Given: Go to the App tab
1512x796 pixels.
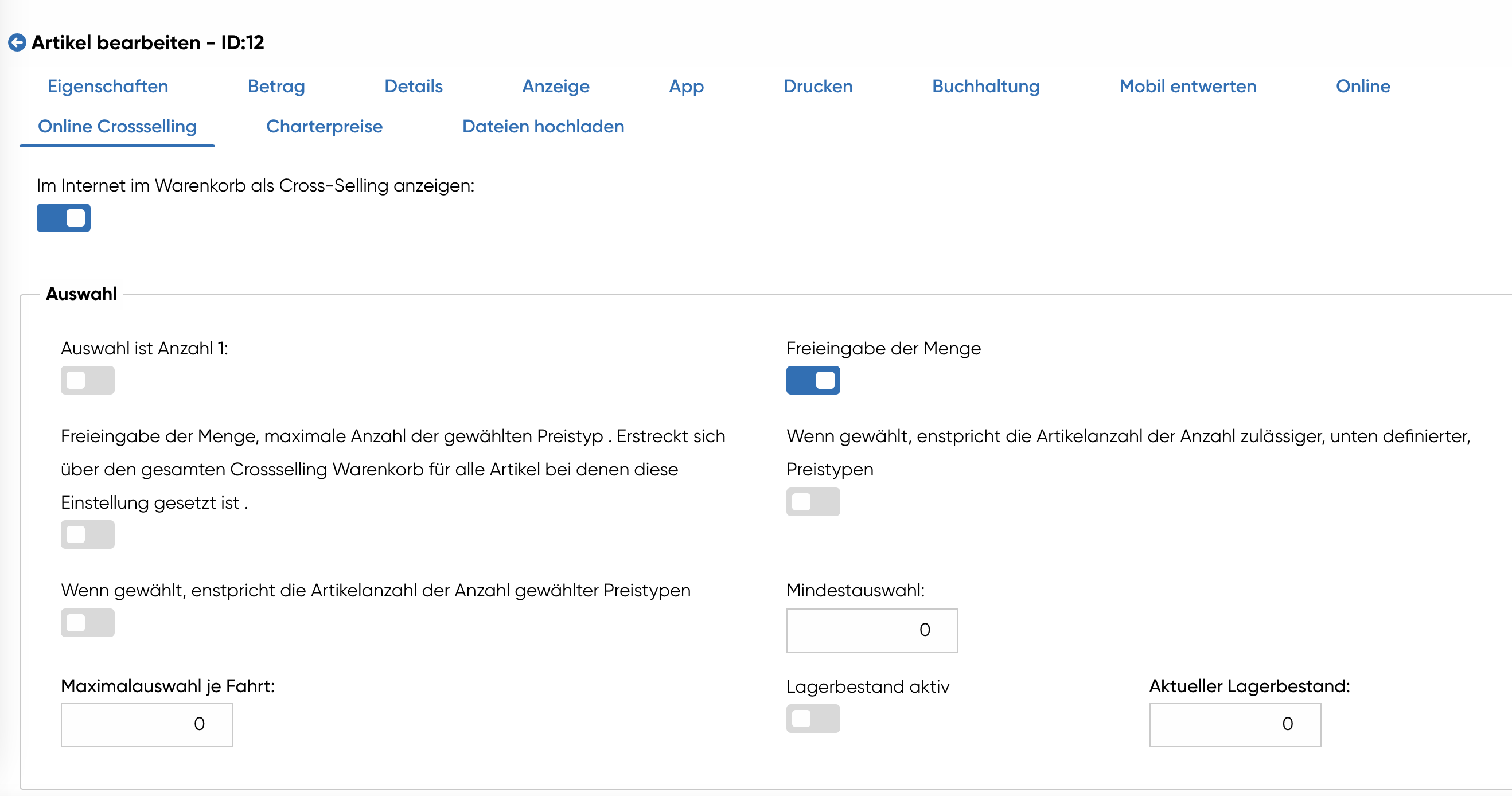Looking at the screenshot, I should coord(686,86).
